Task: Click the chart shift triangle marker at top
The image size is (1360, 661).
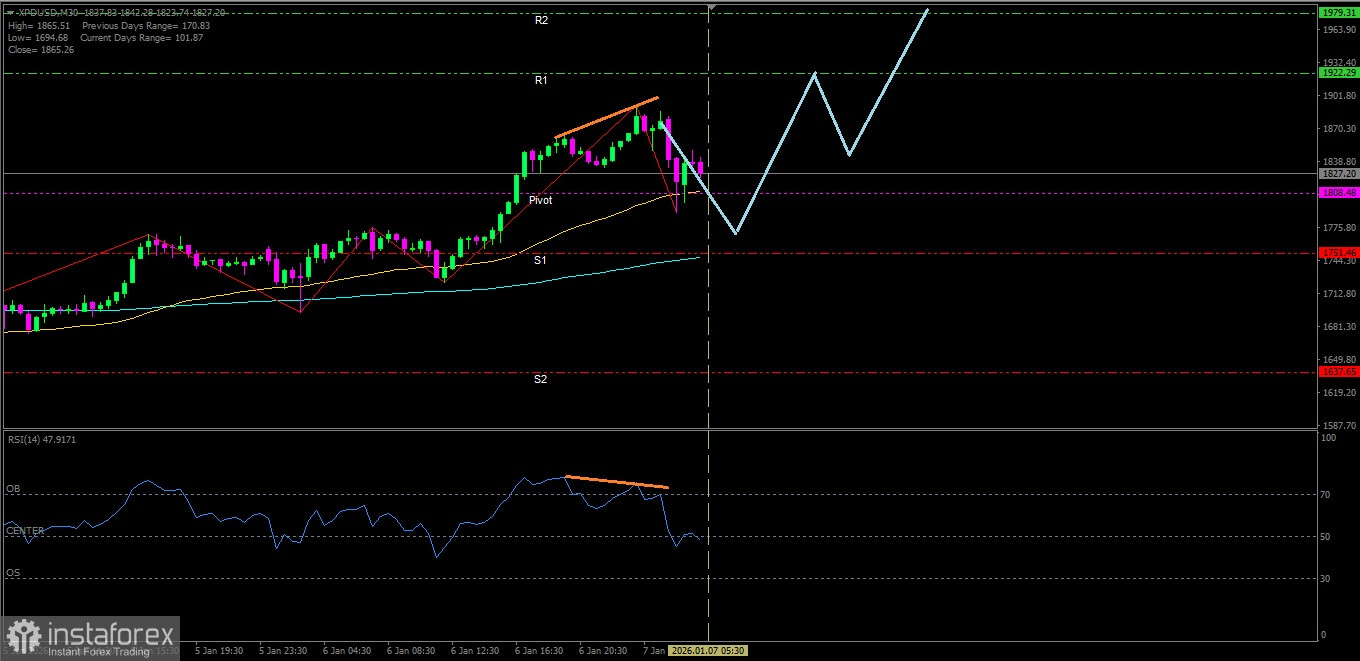Action: pos(711,8)
